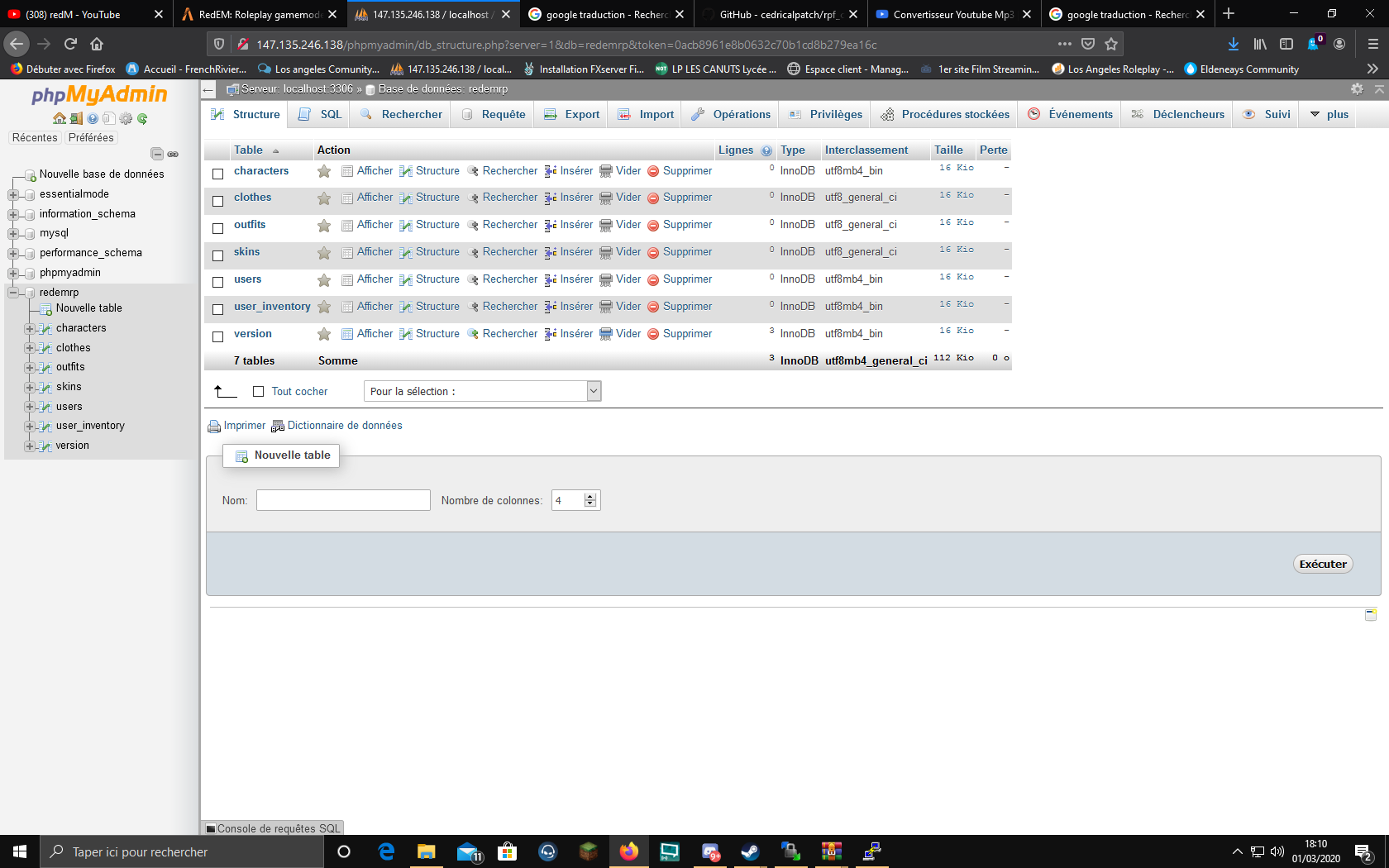Click the Lignes help question icon
Image resolution: width=1389 pixels, height=868 pixels.
tap(766, 150)
